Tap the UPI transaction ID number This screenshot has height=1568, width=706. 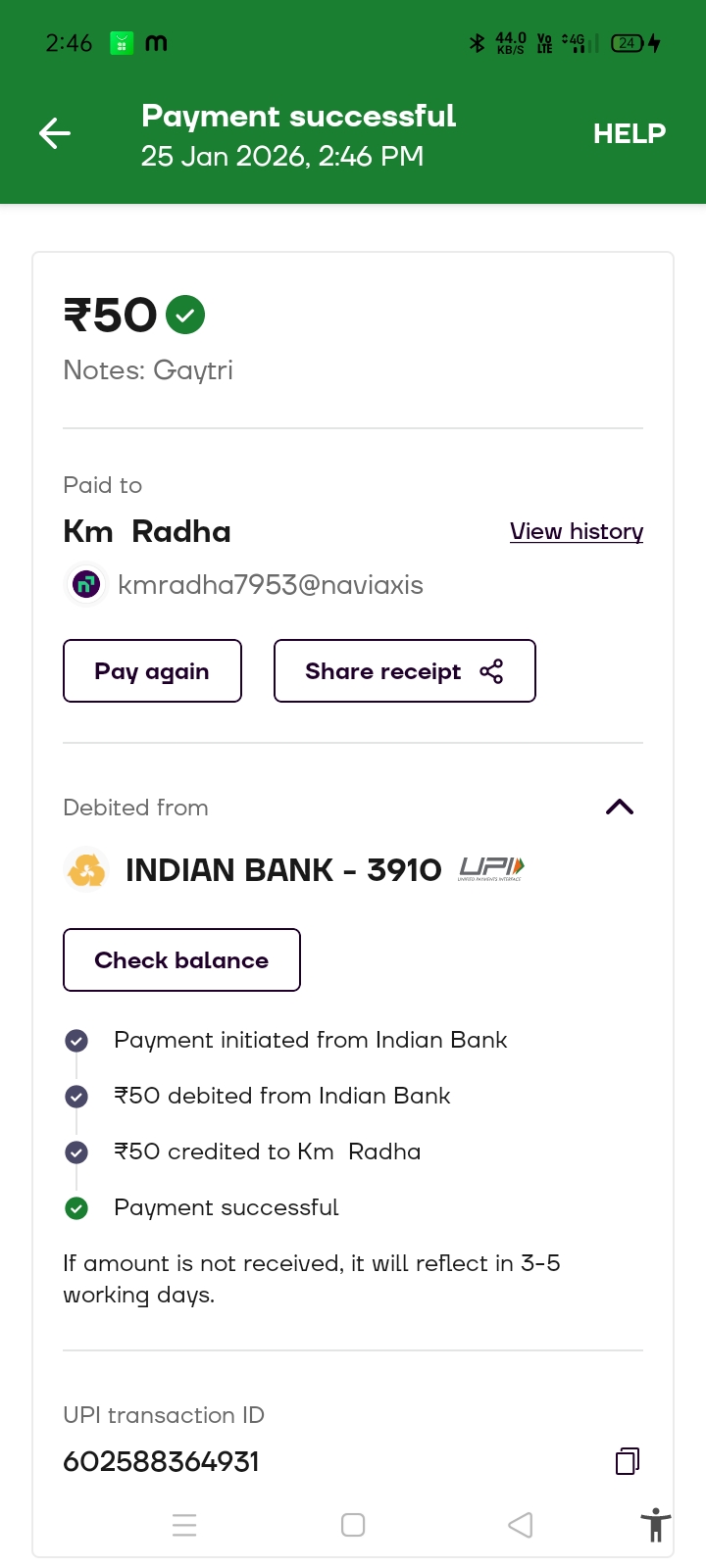[x=162, y=1461]
